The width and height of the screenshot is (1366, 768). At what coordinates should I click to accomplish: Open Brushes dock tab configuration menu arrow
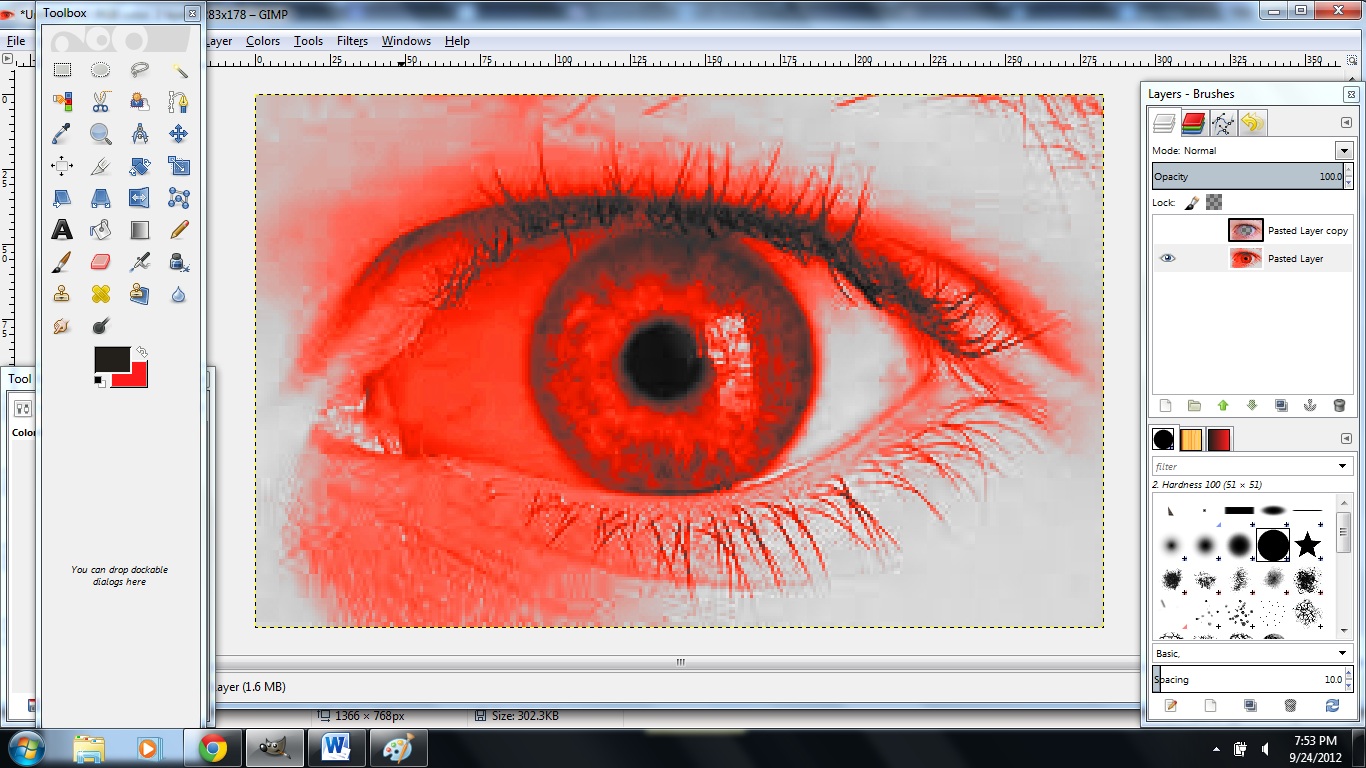point(1346,439)
